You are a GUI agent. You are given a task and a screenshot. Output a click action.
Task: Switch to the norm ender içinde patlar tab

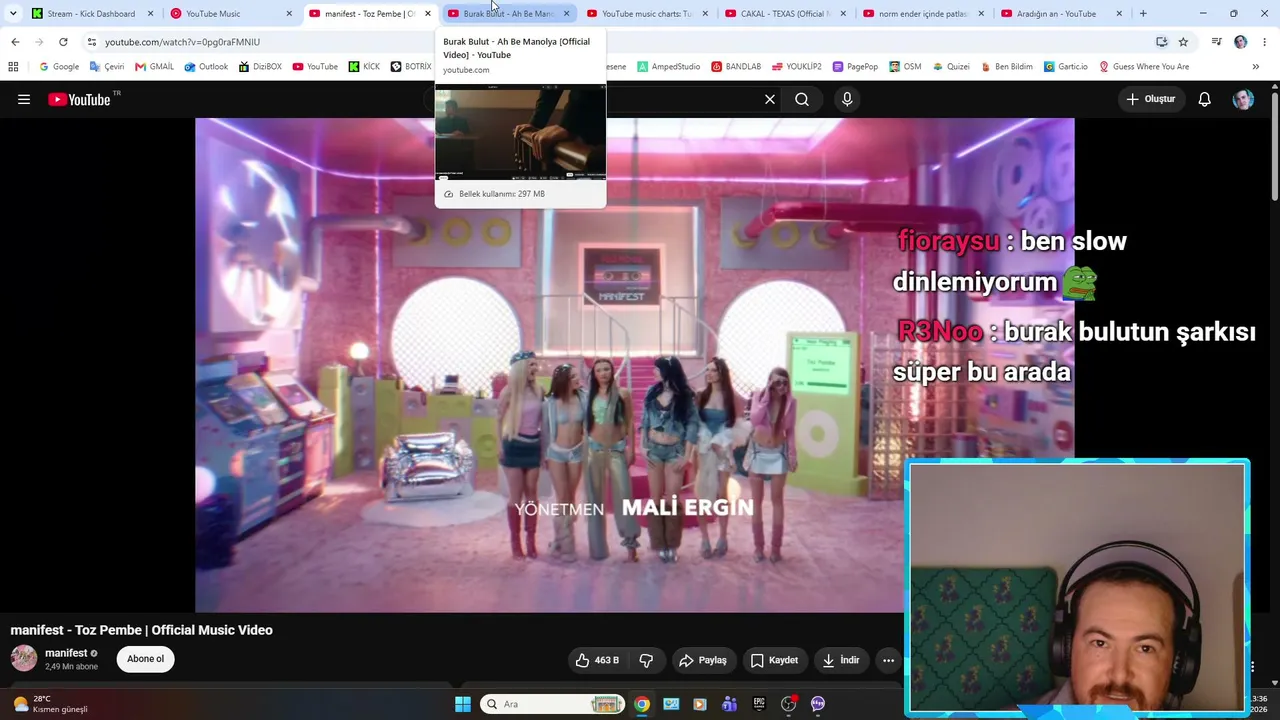pos(923,14)
